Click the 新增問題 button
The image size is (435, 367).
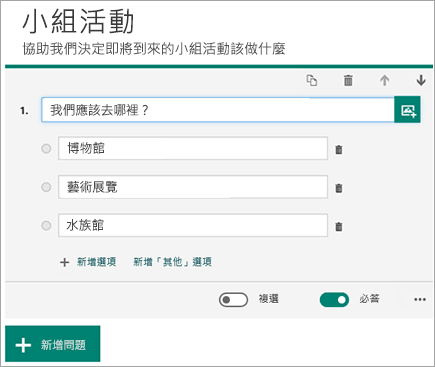[53, 344]
